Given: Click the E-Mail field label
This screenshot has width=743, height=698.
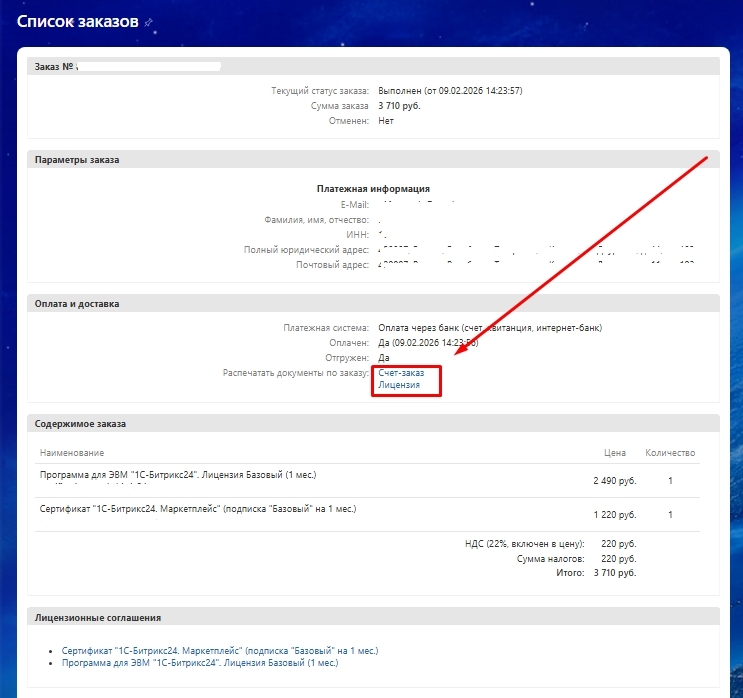Looking at the screenshot, I should (354, 205).
